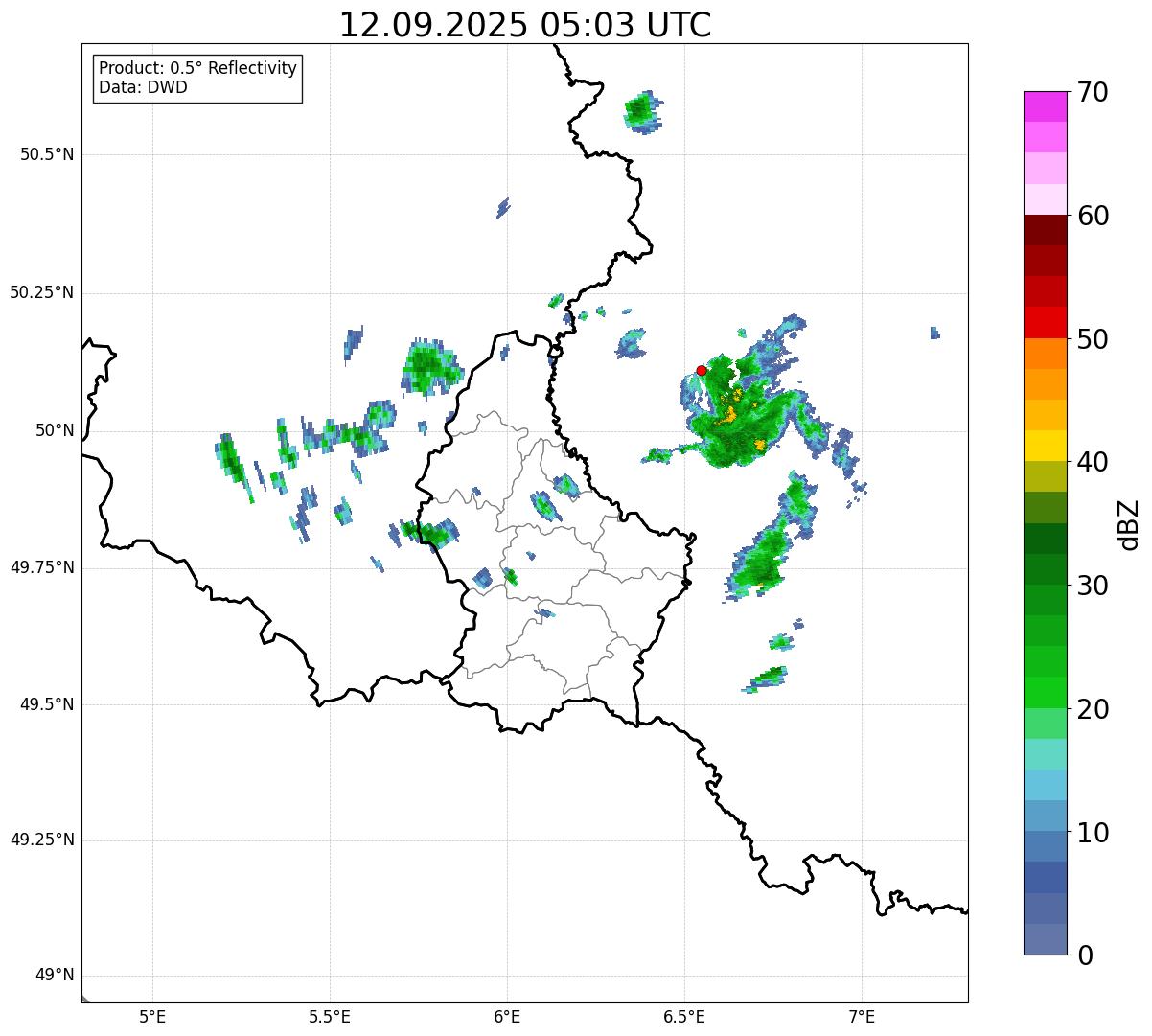Click the "6.5°E" longitude label
The image size is (1152, 1036).
tap(684, 1017)
